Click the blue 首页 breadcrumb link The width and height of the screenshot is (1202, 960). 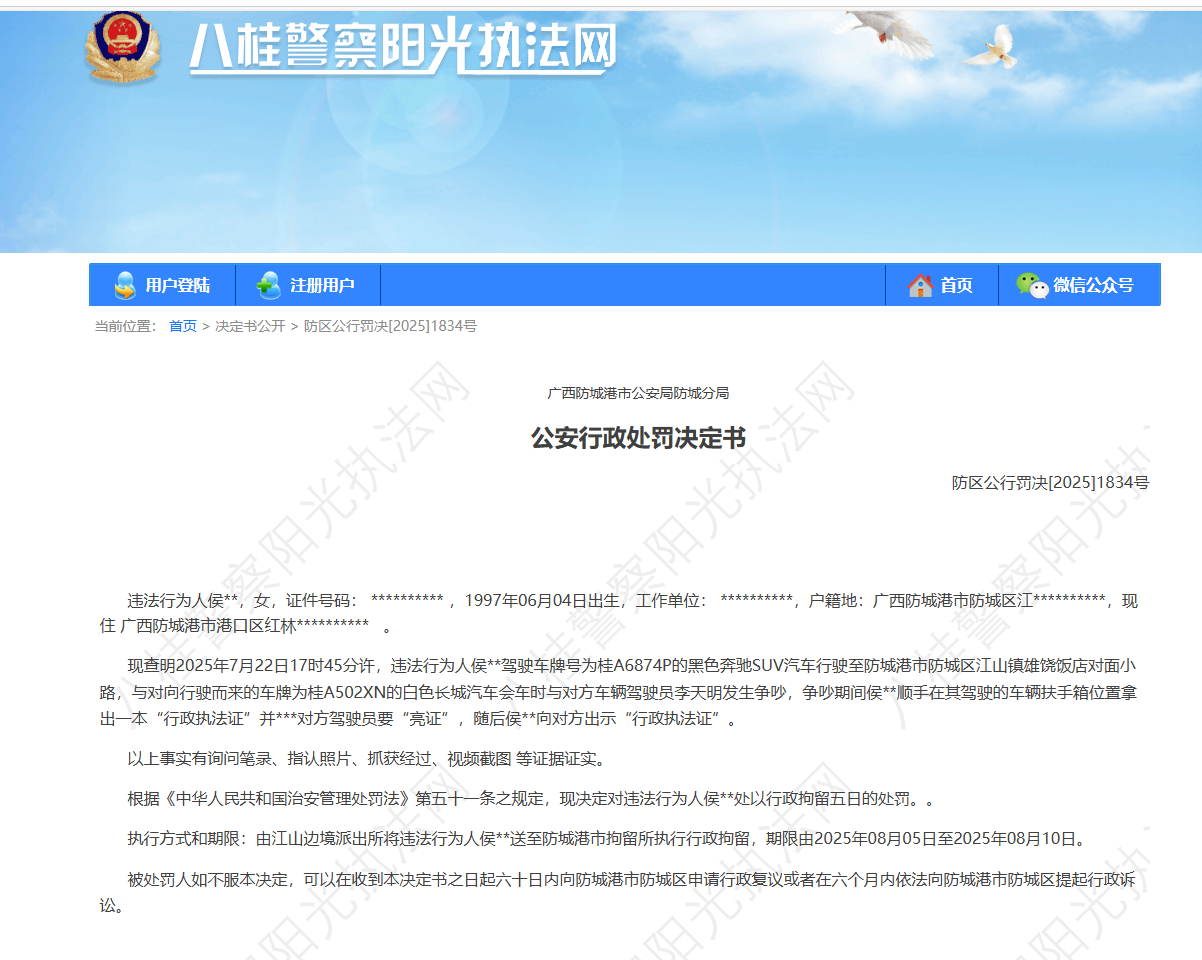point(183,326)
